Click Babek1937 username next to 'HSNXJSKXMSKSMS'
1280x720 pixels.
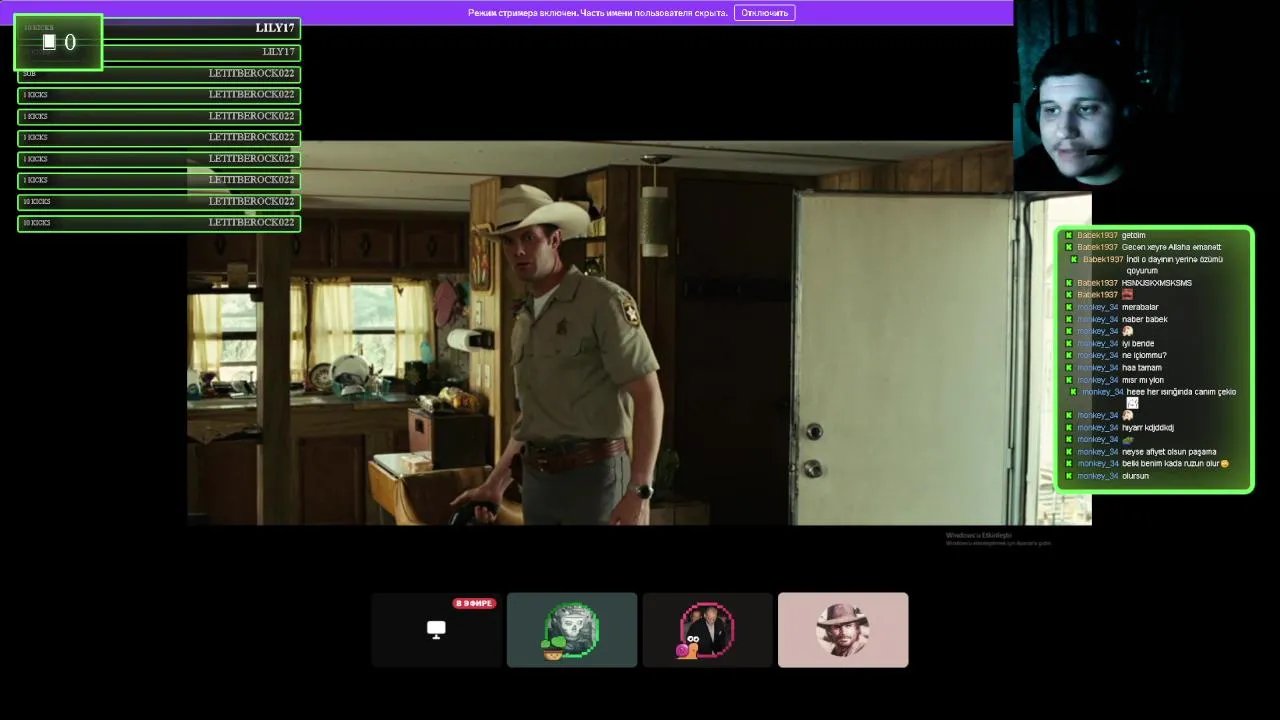1097,283
